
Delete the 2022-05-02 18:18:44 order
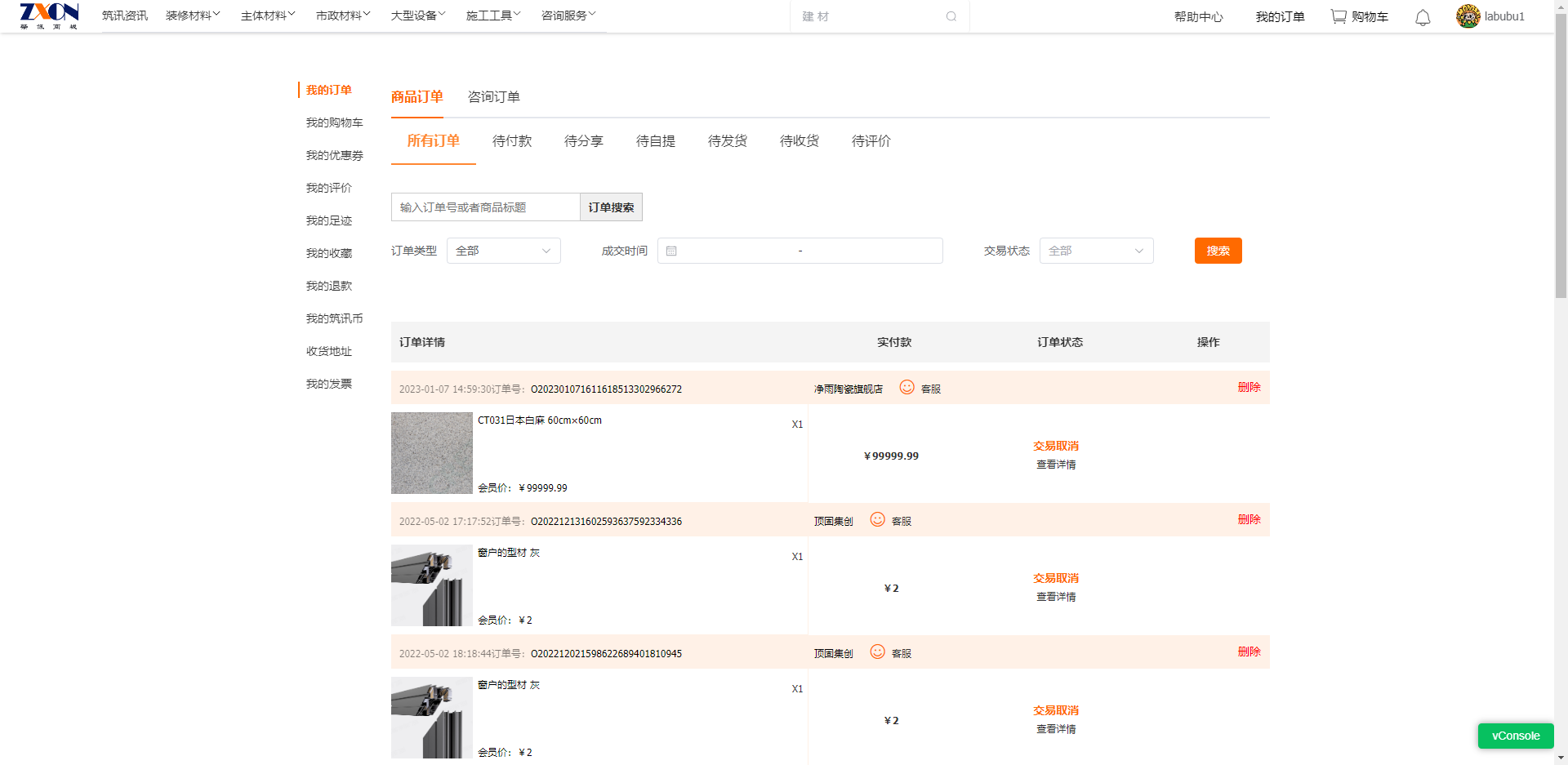[1249, 652]
